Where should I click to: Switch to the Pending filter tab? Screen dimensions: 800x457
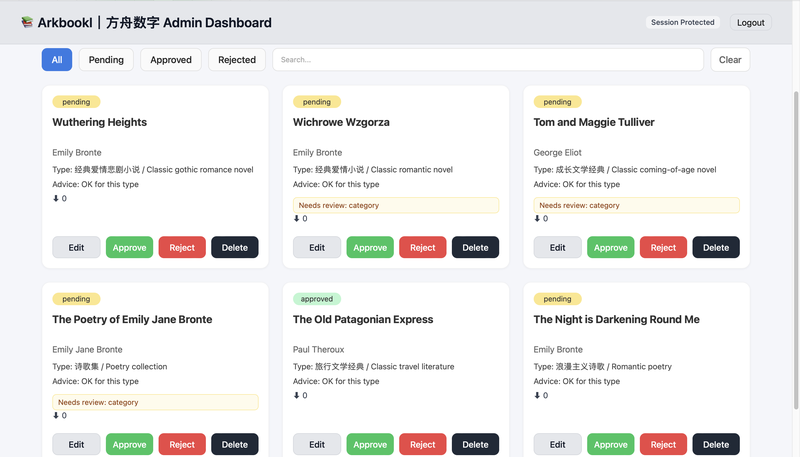point(106,60)
